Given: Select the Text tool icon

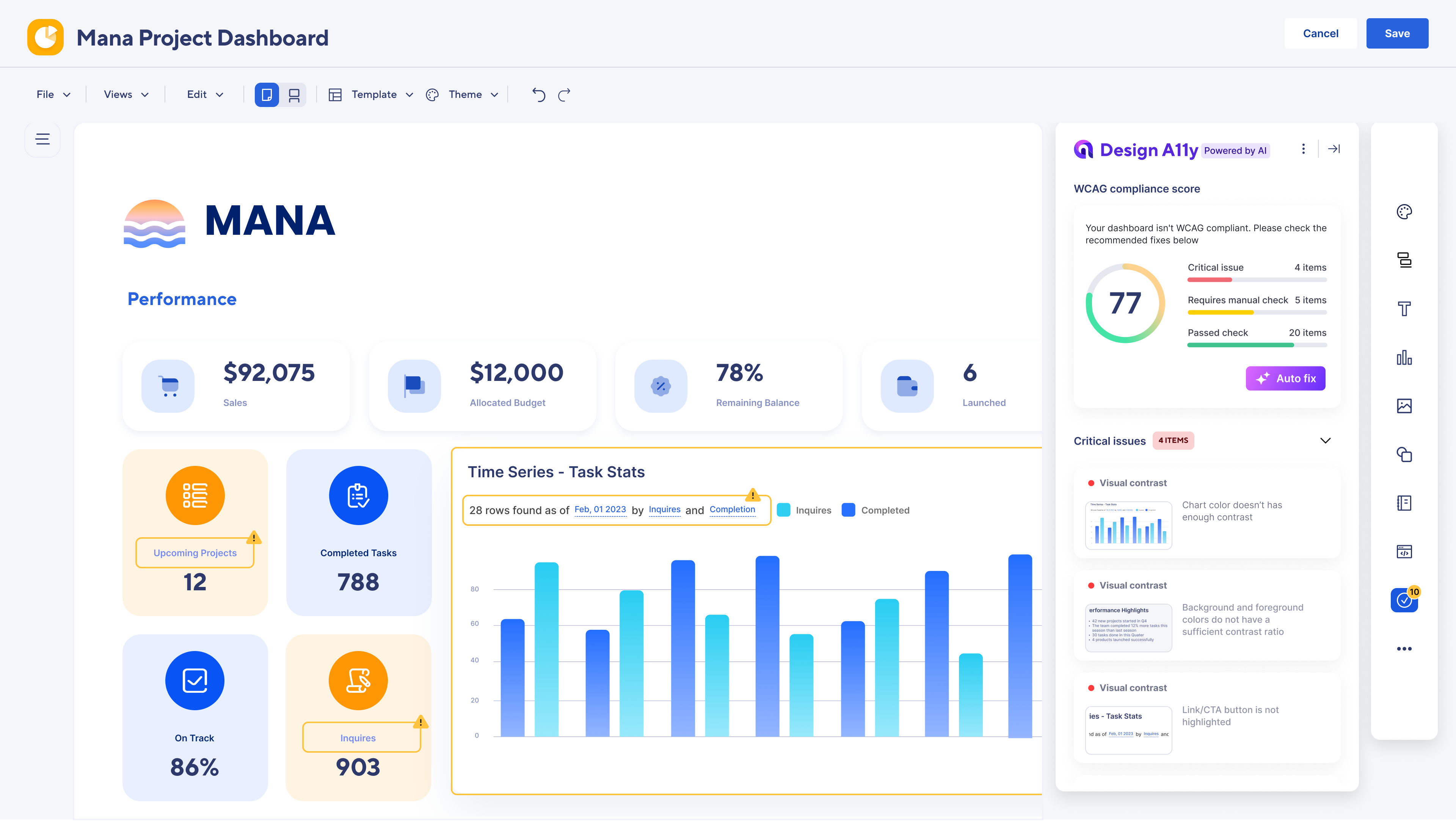Looking at the screenshot, I should pyautogui.click(x=1404, y=309).
